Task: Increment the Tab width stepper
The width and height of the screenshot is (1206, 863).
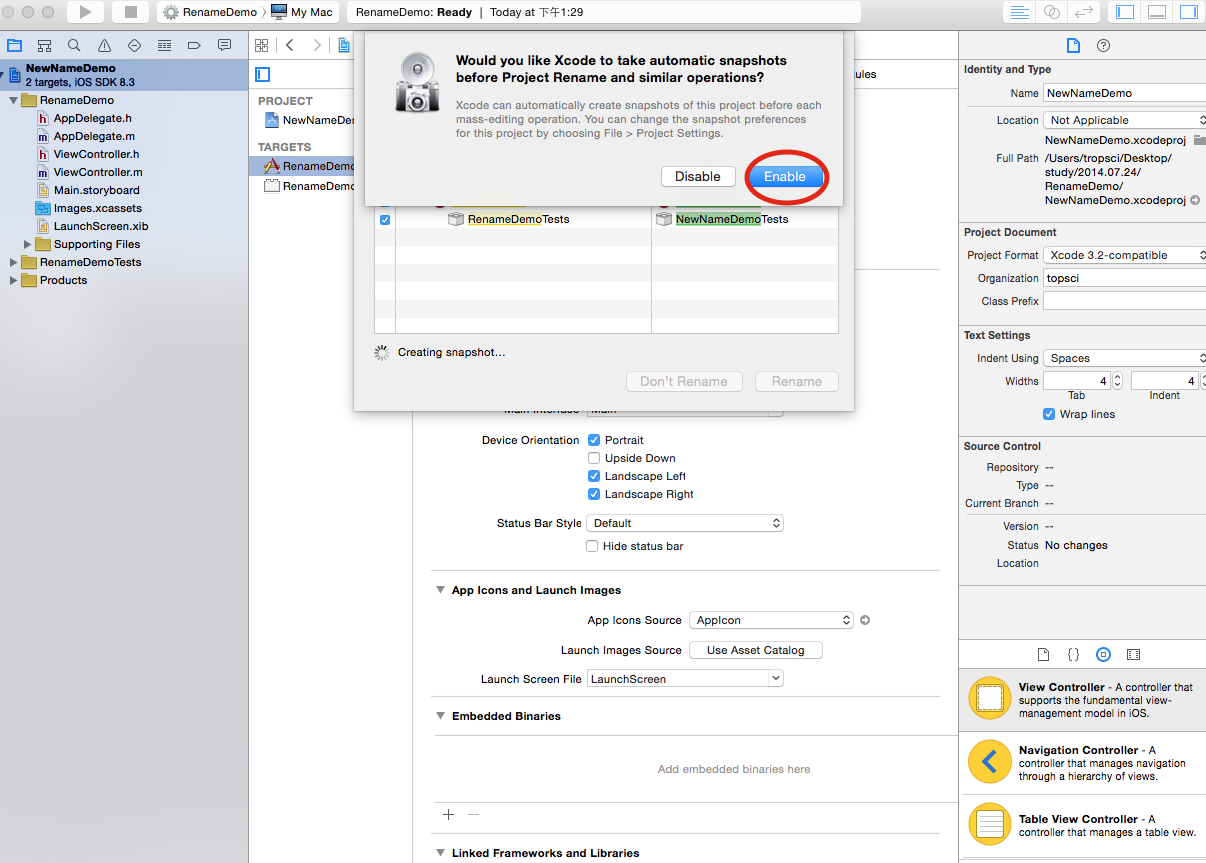Action: [1117, 377]
